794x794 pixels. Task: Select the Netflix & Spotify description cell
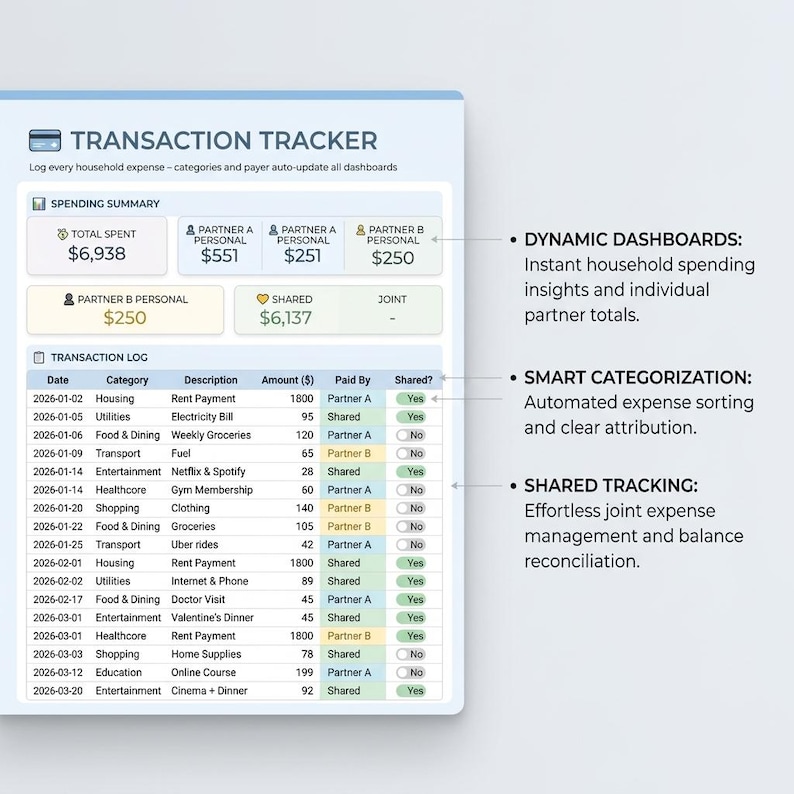click(x=208, y=471)
